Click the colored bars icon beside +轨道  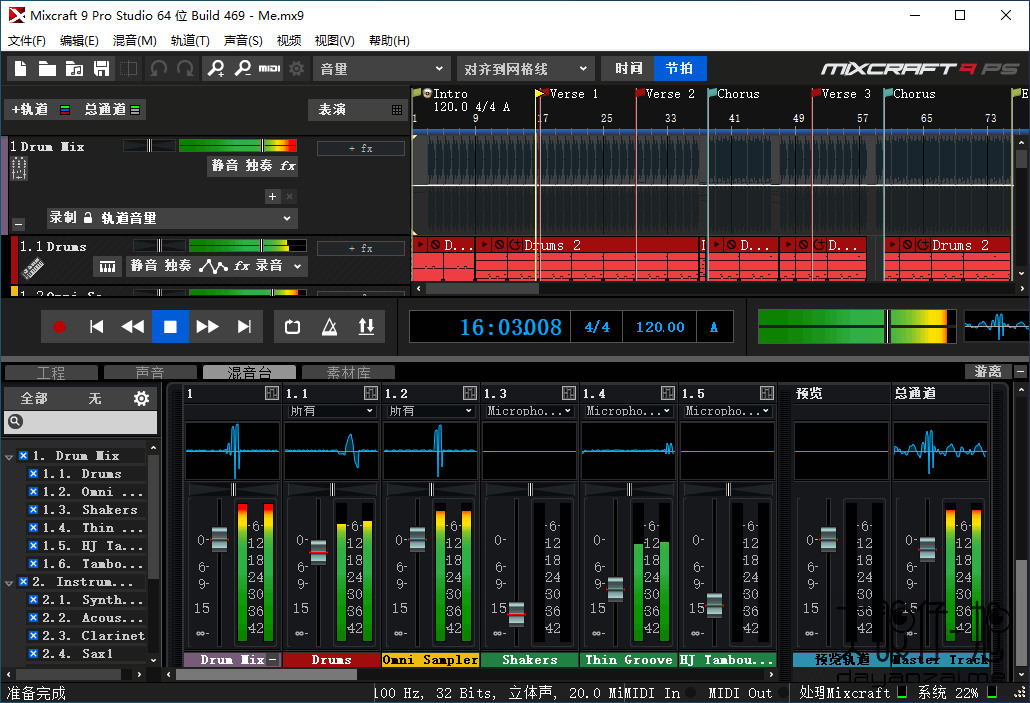[65, 110]
